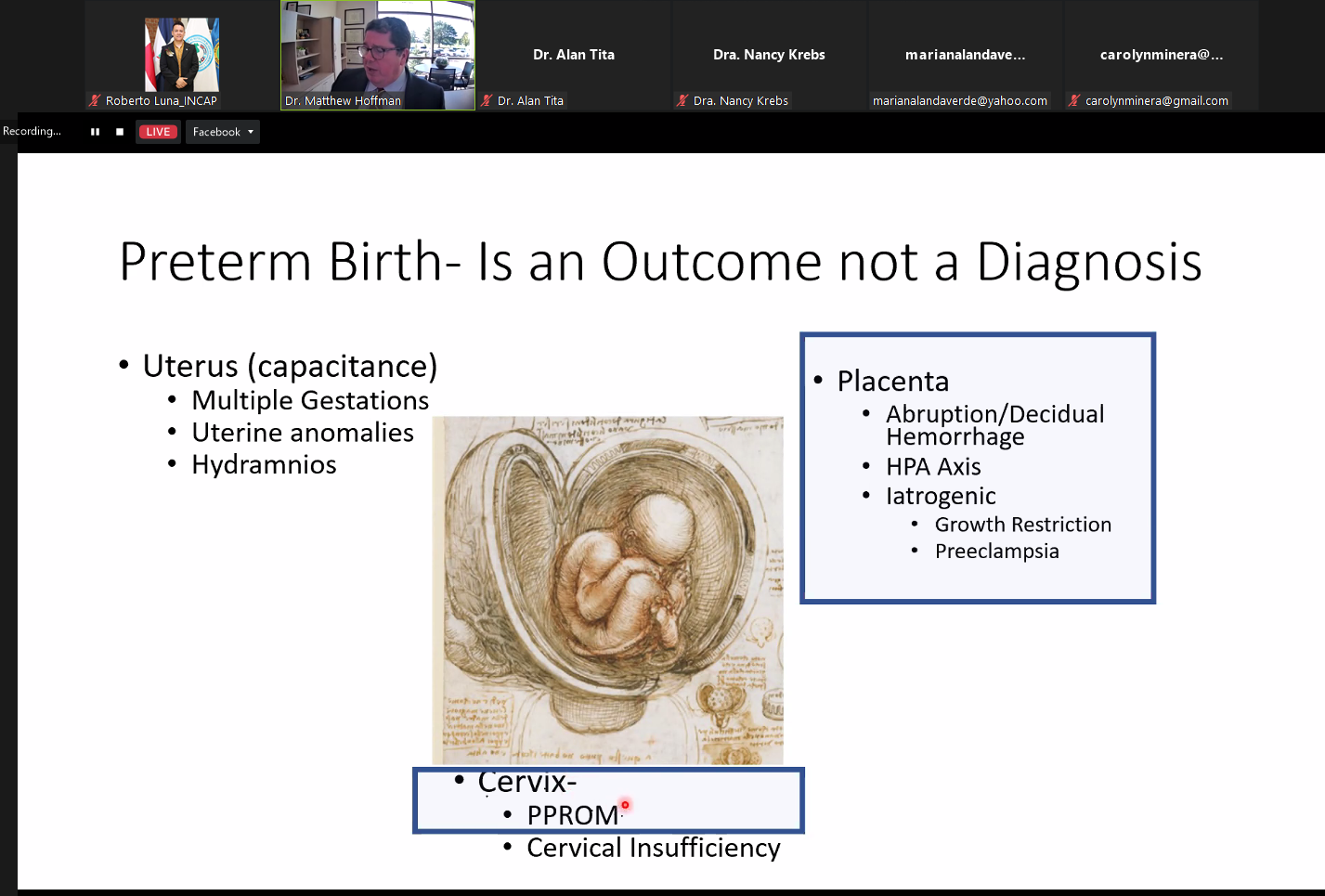Click the 'Multiple Gestations' bullet
Screen dimensions: 1325x896
(310, 400)
